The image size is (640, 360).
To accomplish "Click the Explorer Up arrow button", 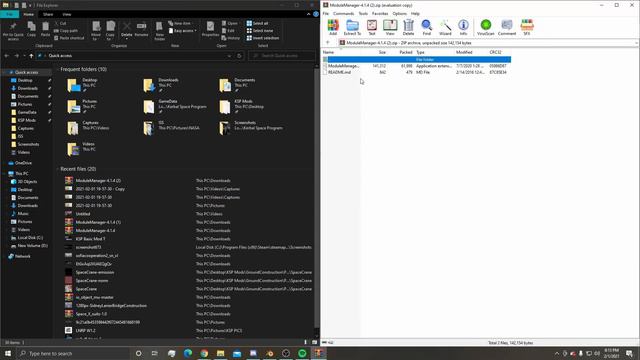I will pos(31,56).
